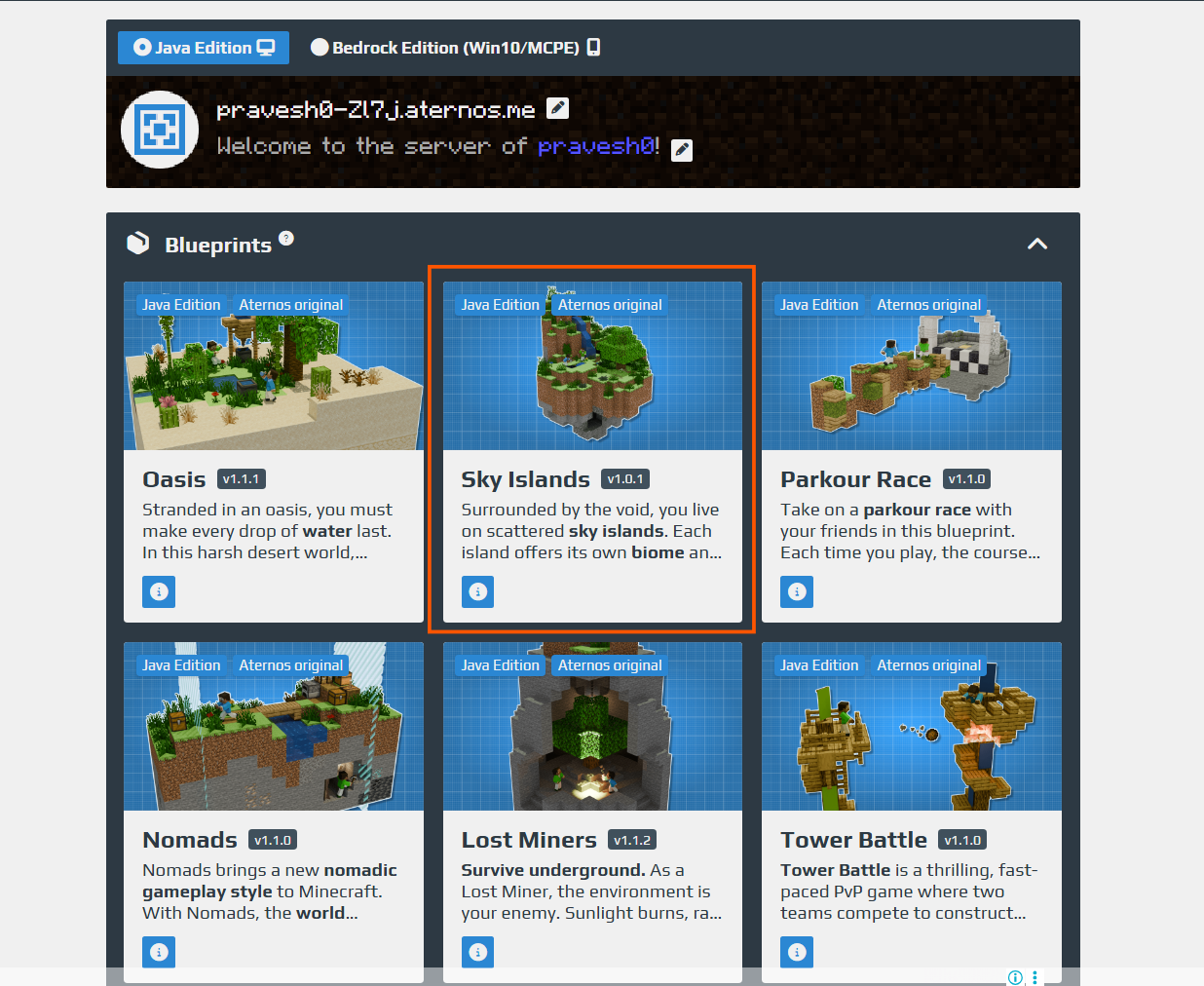The height and width of the screenshot is (986, 1204).
Task: Click the Tower Battle v1.1.0 version badge
Action: pyautogui.click(x=963, y=840)
